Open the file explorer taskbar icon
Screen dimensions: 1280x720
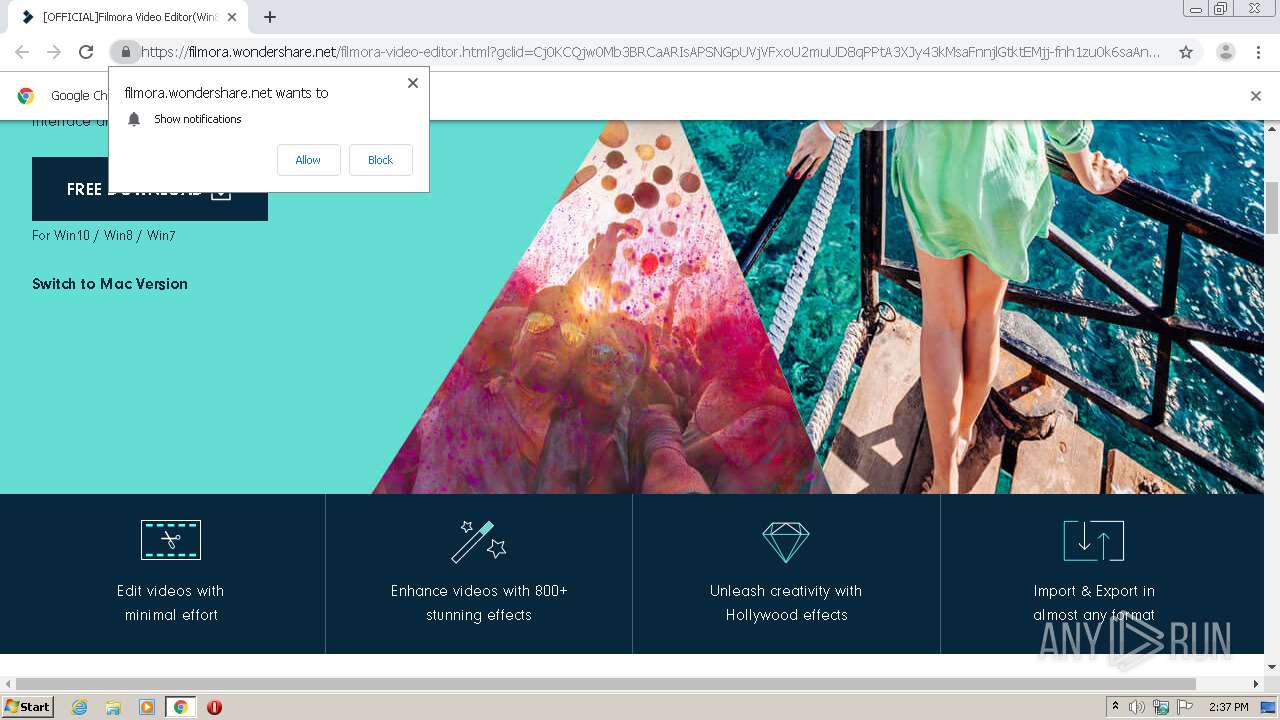click(x=113, y=707)
